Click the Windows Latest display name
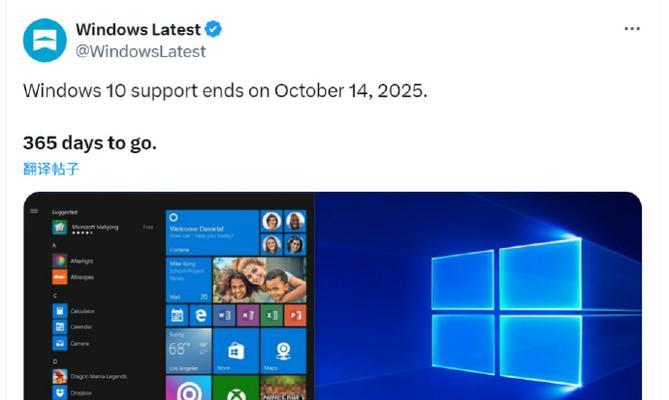Viewport: 669px width, 400px height. pyautogui.click(x=138, y=29)
